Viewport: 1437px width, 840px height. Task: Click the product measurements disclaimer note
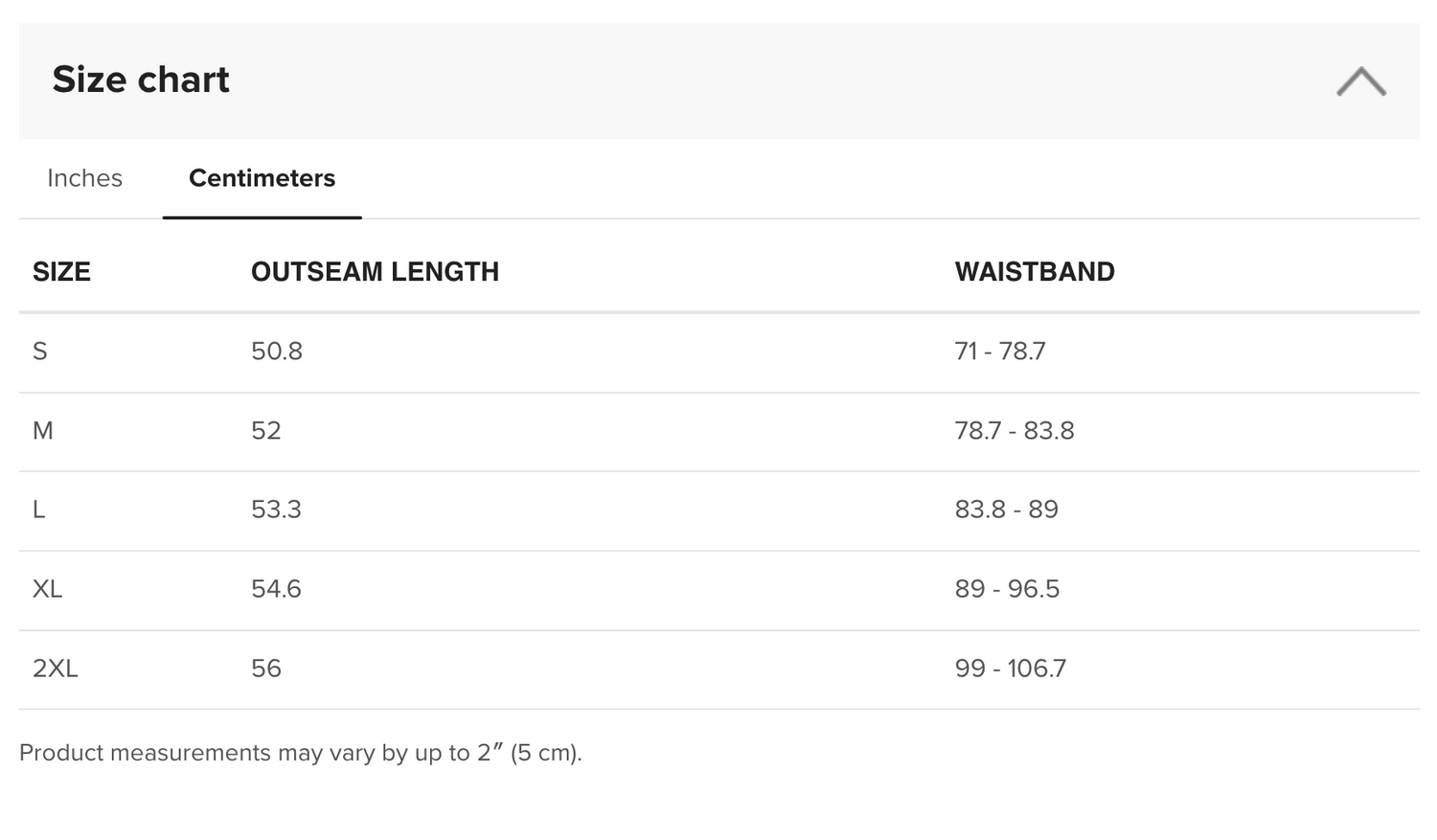(x=301, y=753)
